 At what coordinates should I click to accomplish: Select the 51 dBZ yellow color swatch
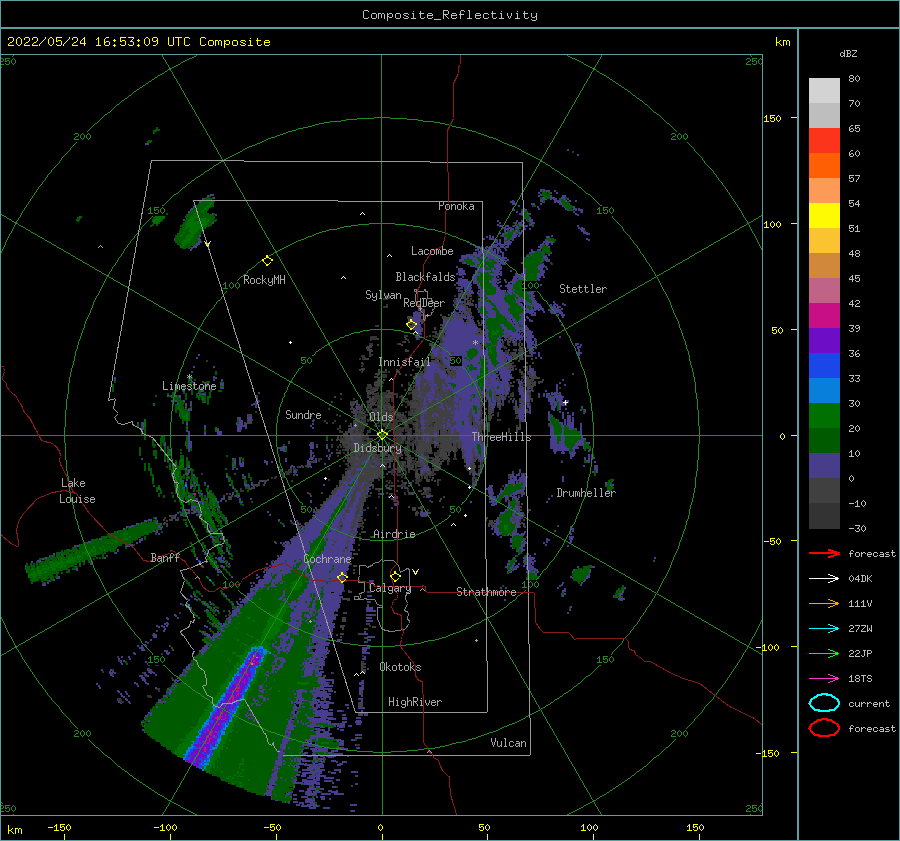pos(824,216)
